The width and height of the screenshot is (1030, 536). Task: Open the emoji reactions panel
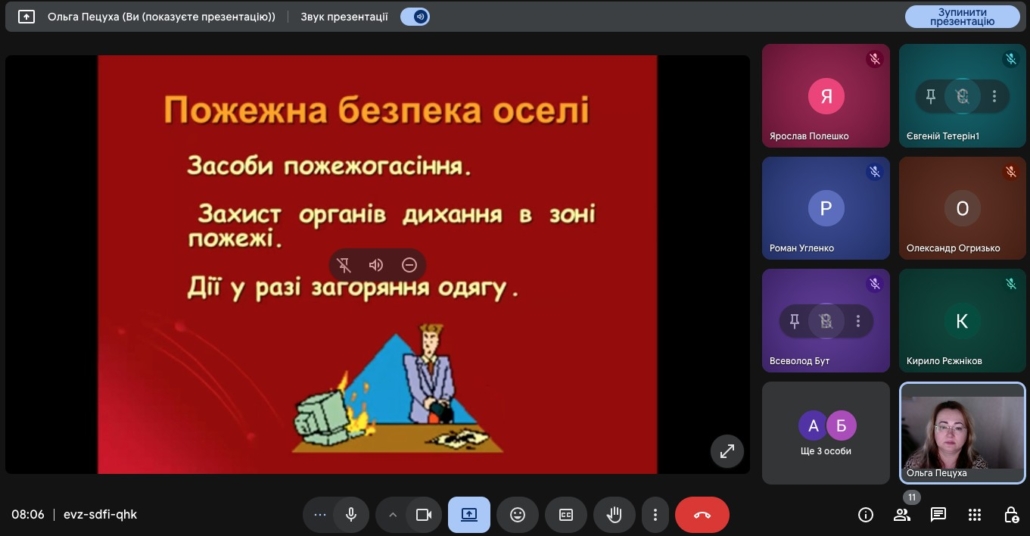coord(517,515)
